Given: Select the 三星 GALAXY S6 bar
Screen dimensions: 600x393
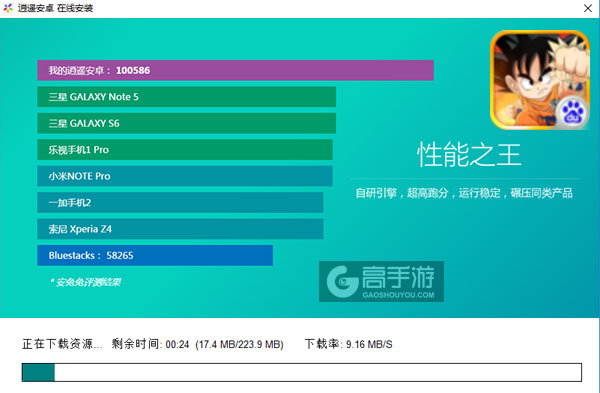Looking at the screenshot, I should point(186,123).
